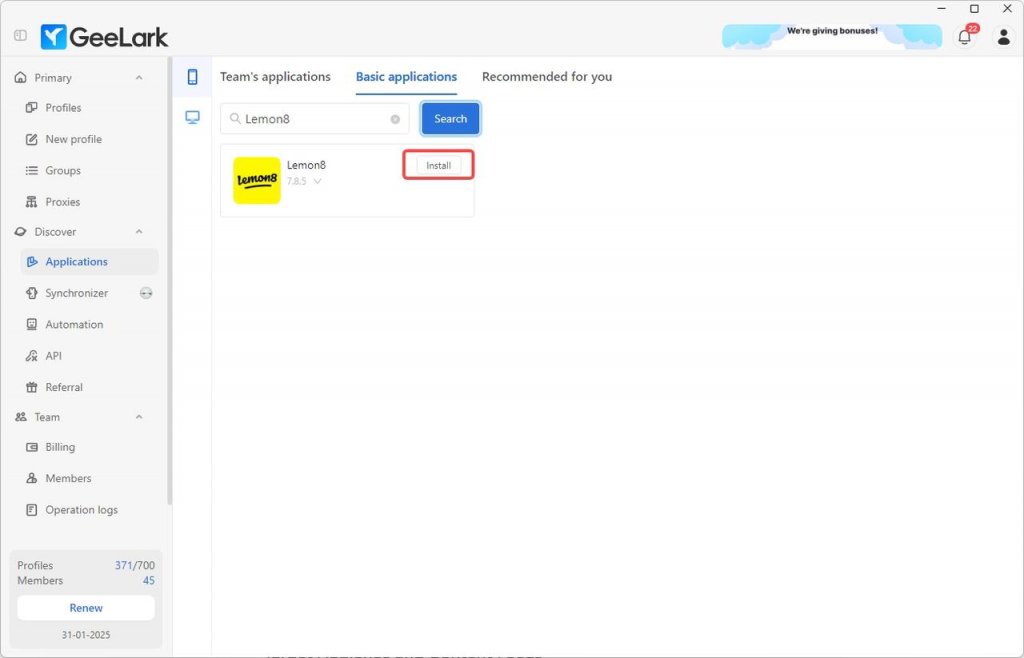Click the blue Search button
The image size is (1024, 658).
click(x=451, y=119)
